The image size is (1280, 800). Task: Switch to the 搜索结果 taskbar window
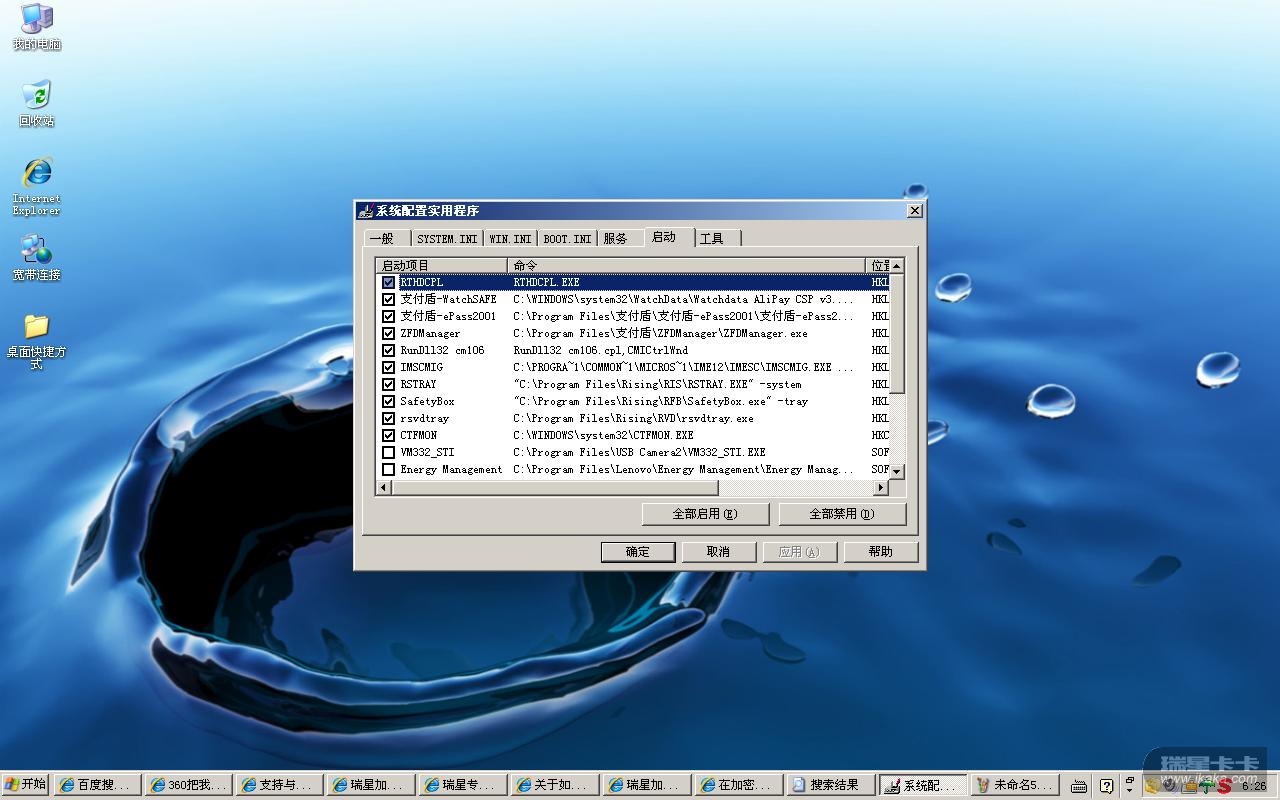(x=831, y=785)
